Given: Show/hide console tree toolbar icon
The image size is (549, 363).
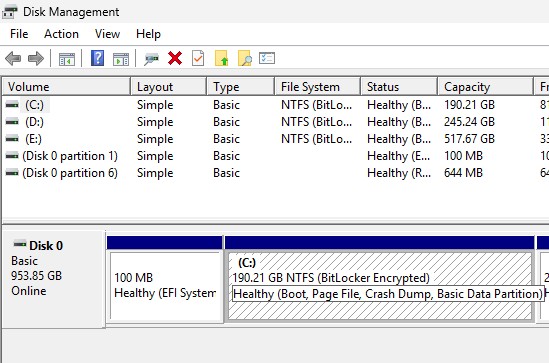Looking at the screenshot, I should point(67,59).
